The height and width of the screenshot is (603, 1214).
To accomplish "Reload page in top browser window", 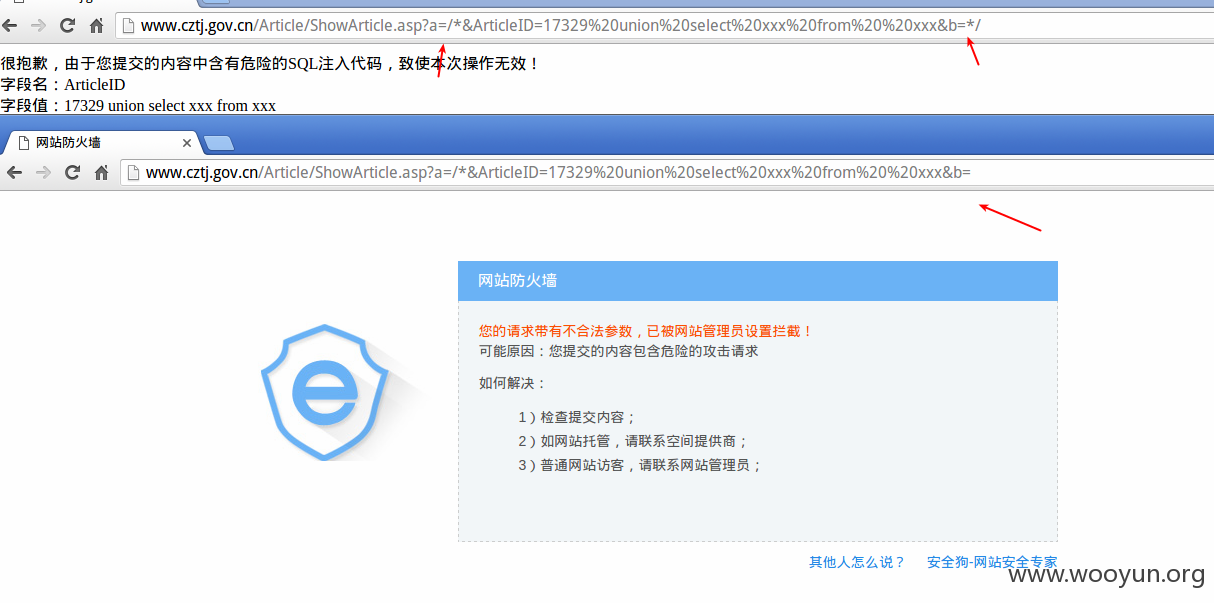I will point(68,25).
